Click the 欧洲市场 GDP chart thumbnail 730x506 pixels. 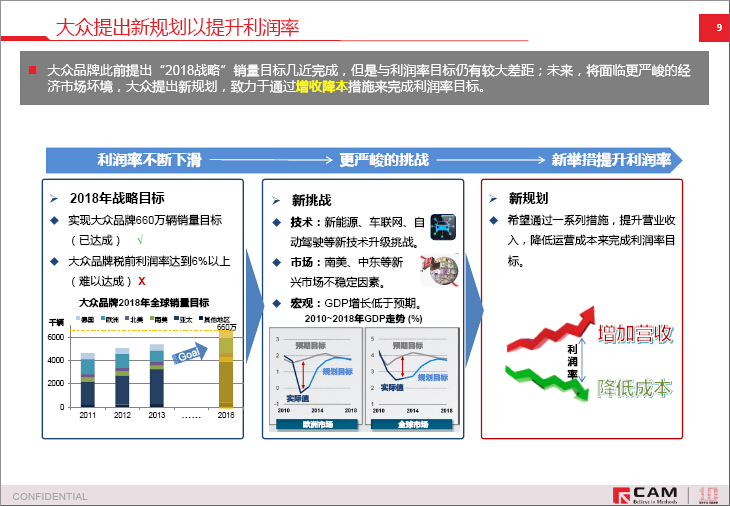click(x=316, y=374)
